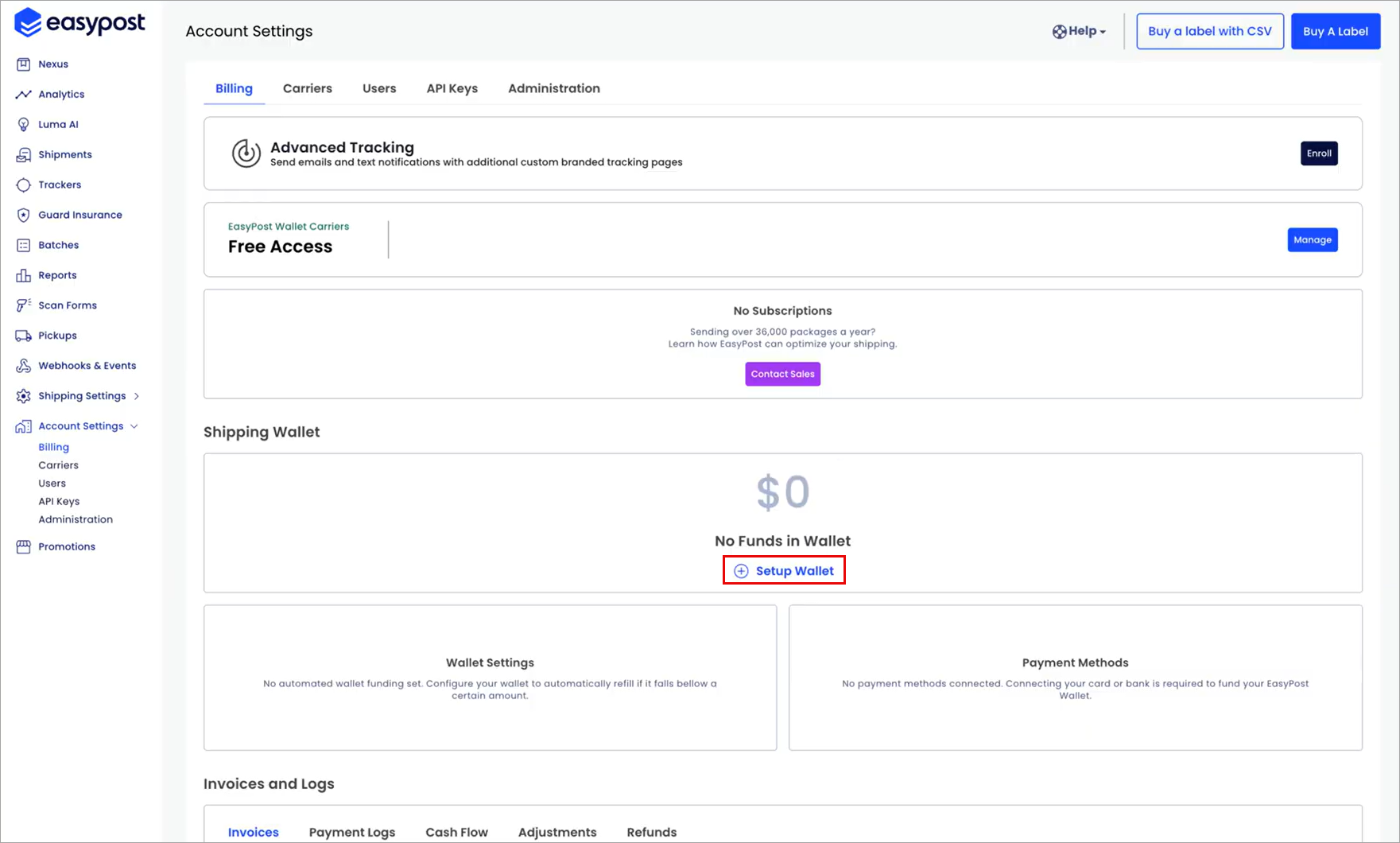
Task: Open Reports in the sidebar
Action: point(57,276)
